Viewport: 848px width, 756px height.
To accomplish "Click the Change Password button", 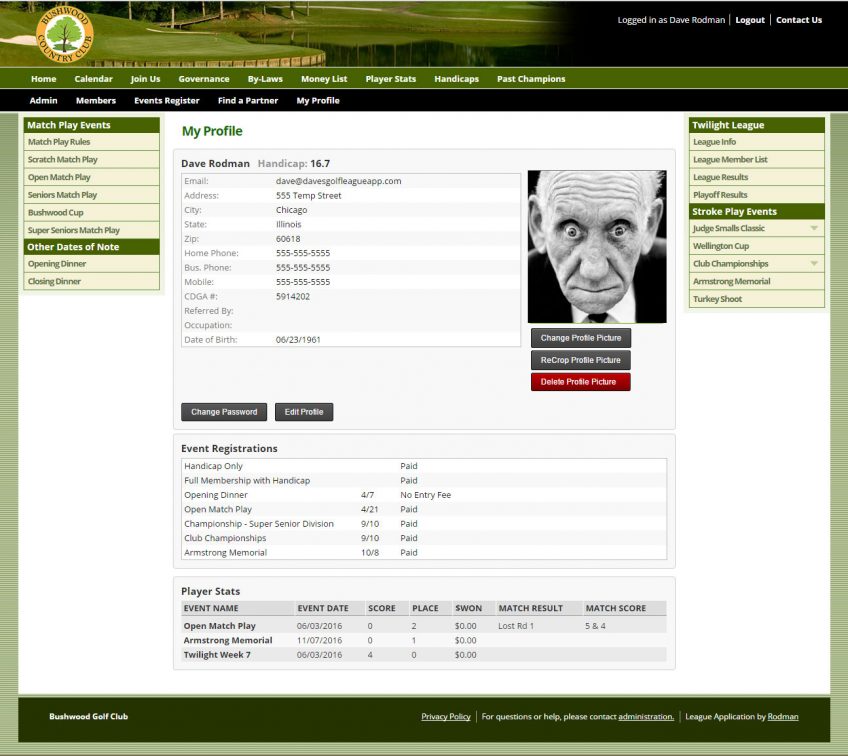I will pyautogui.click(x=223, y=411).
